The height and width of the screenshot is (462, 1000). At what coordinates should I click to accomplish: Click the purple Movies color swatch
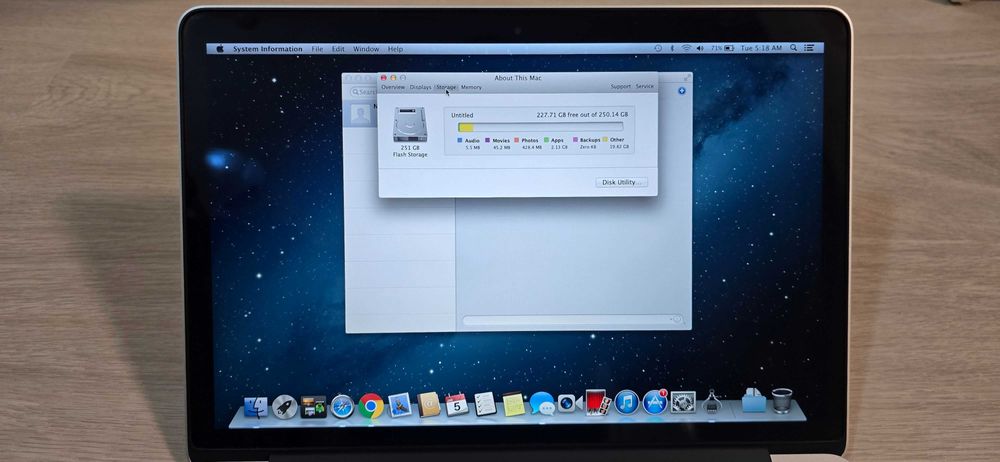click(487, 140)
